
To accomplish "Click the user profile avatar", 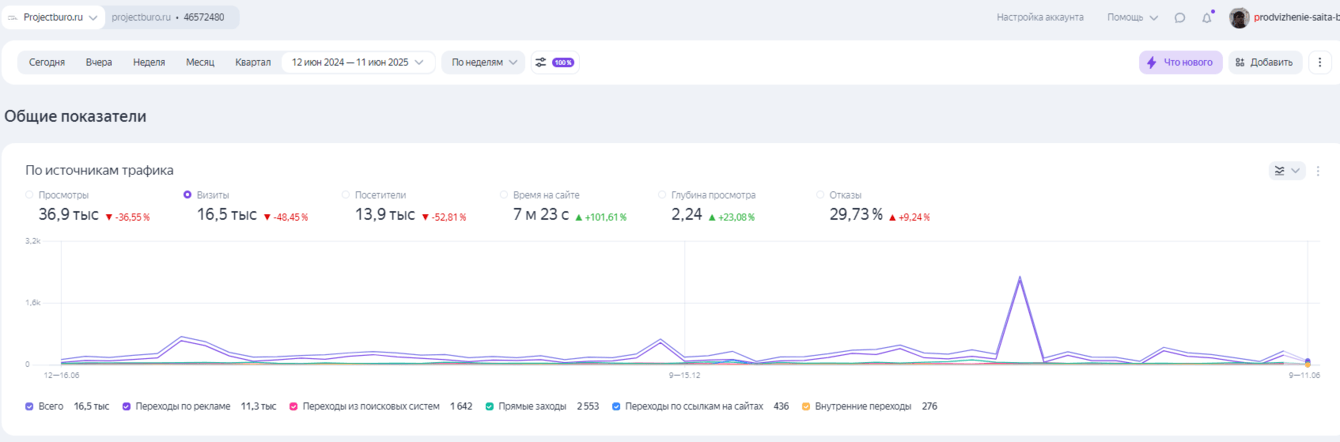I will point(1239,18).
